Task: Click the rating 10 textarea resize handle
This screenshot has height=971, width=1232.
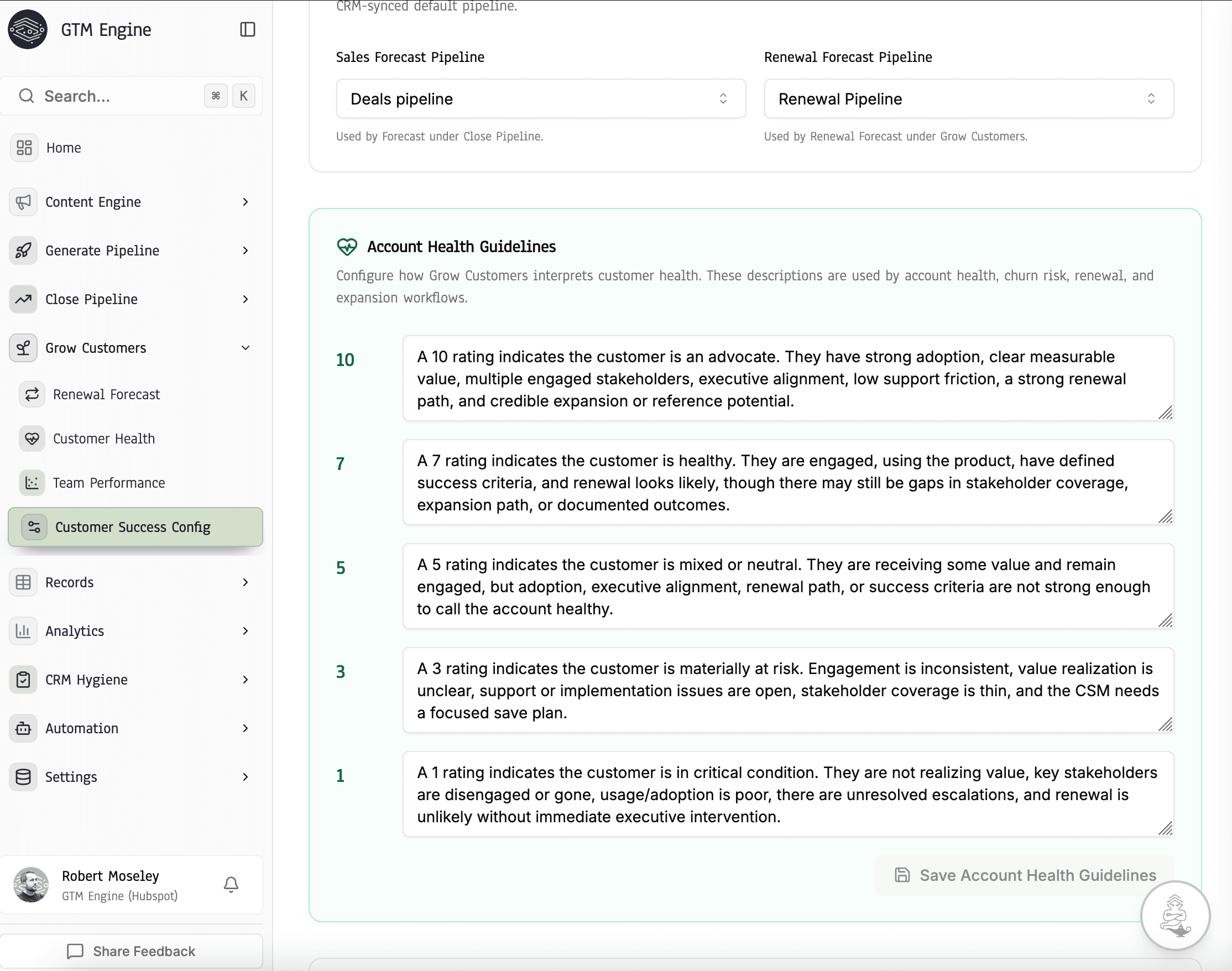Action: click(x=1166, y=413)
